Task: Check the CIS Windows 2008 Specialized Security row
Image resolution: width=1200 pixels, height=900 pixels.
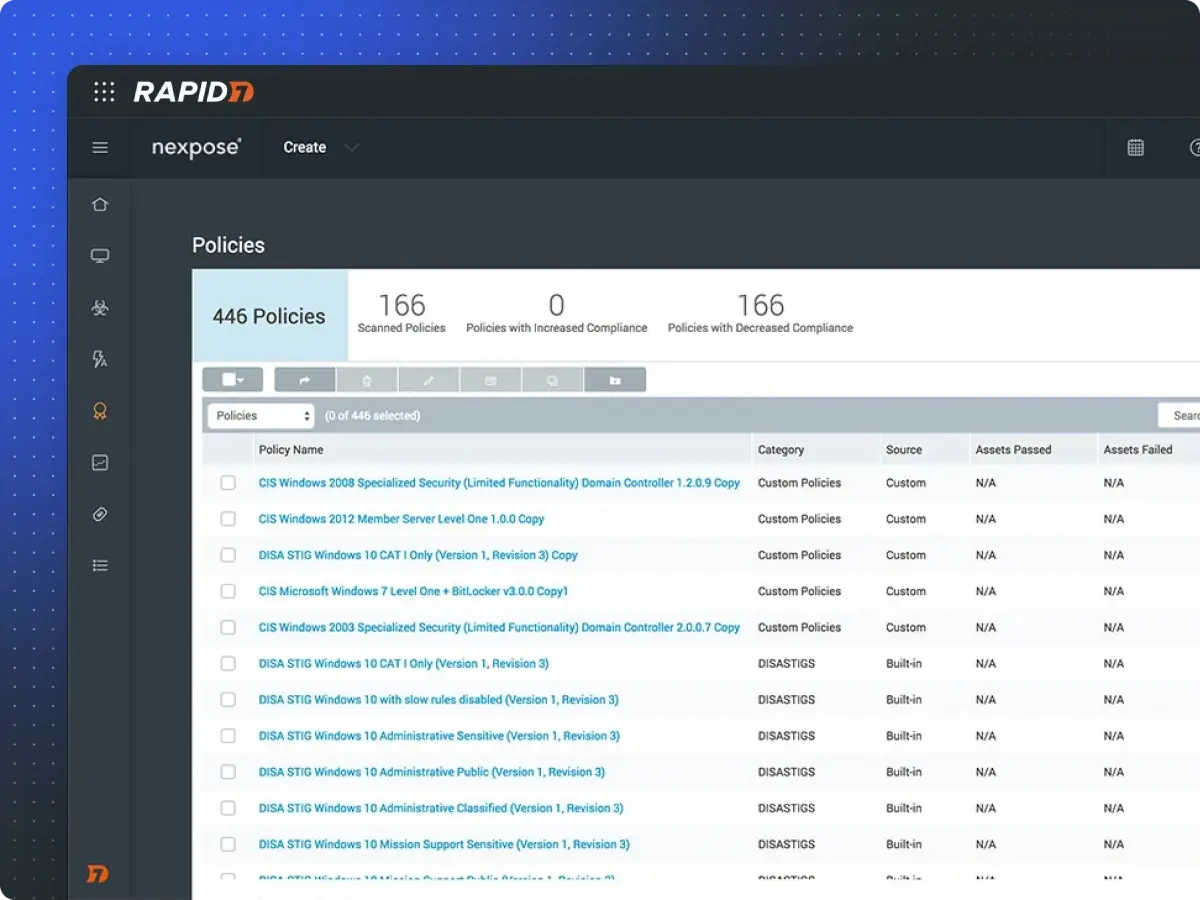Action: coord(228,483)
